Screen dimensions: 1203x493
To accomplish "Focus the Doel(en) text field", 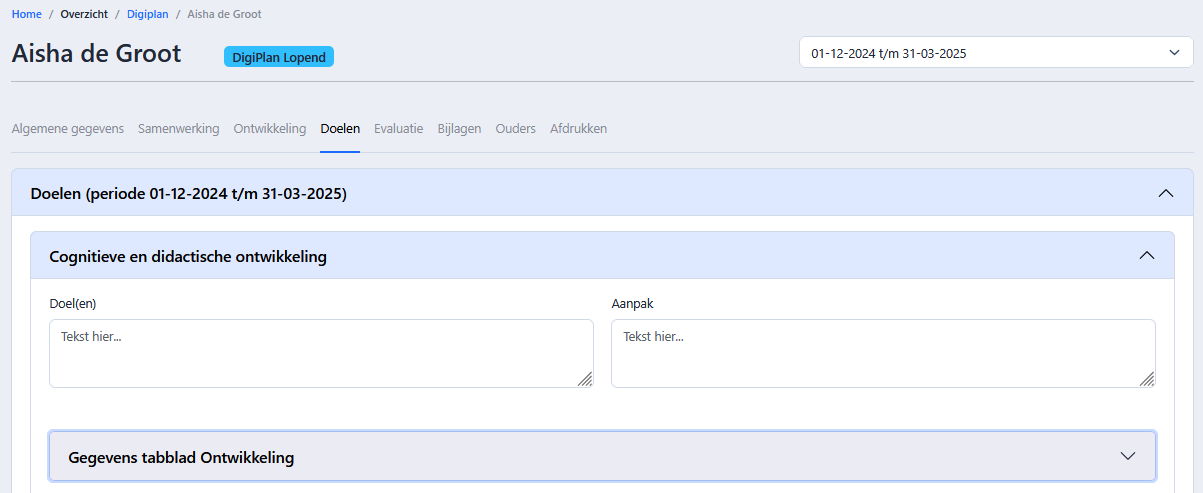I will 321,353.
